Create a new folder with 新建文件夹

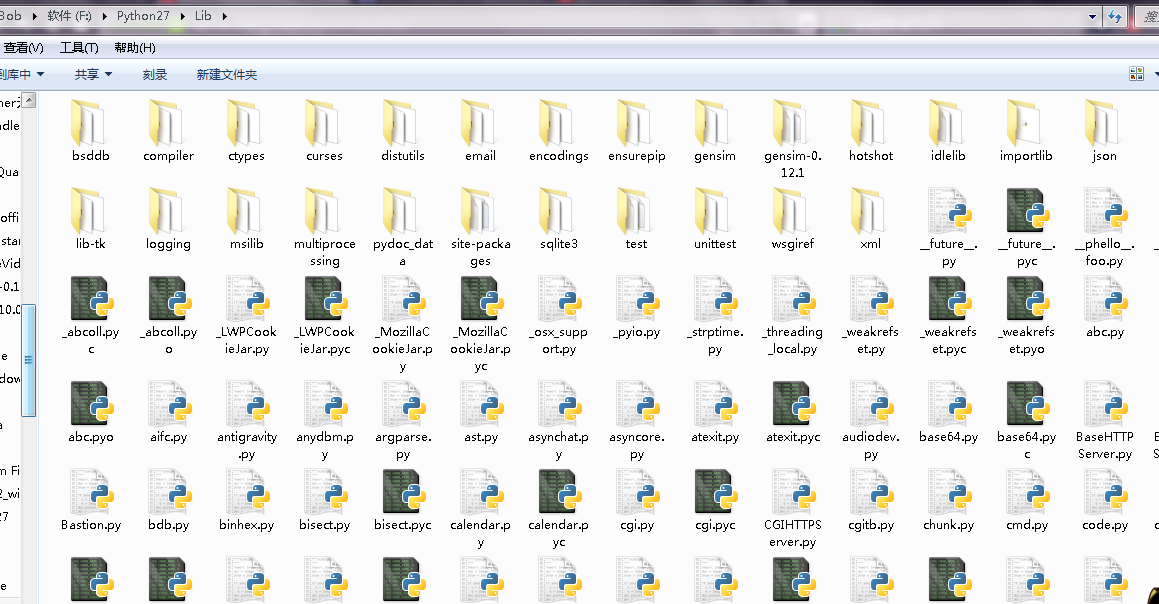pyautogui.click(x=227, y=75)
